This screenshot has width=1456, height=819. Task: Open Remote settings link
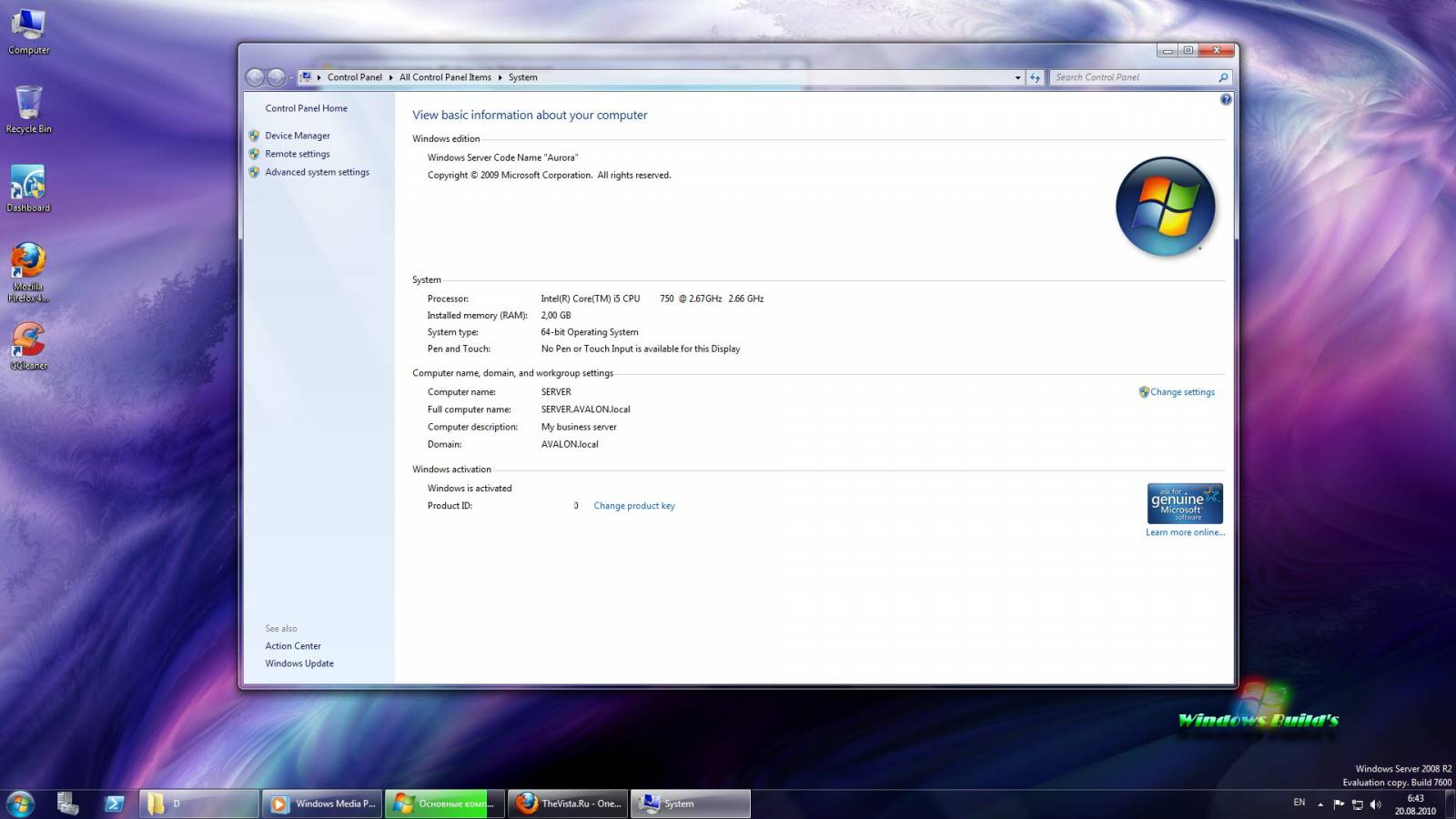pos(298,154)
